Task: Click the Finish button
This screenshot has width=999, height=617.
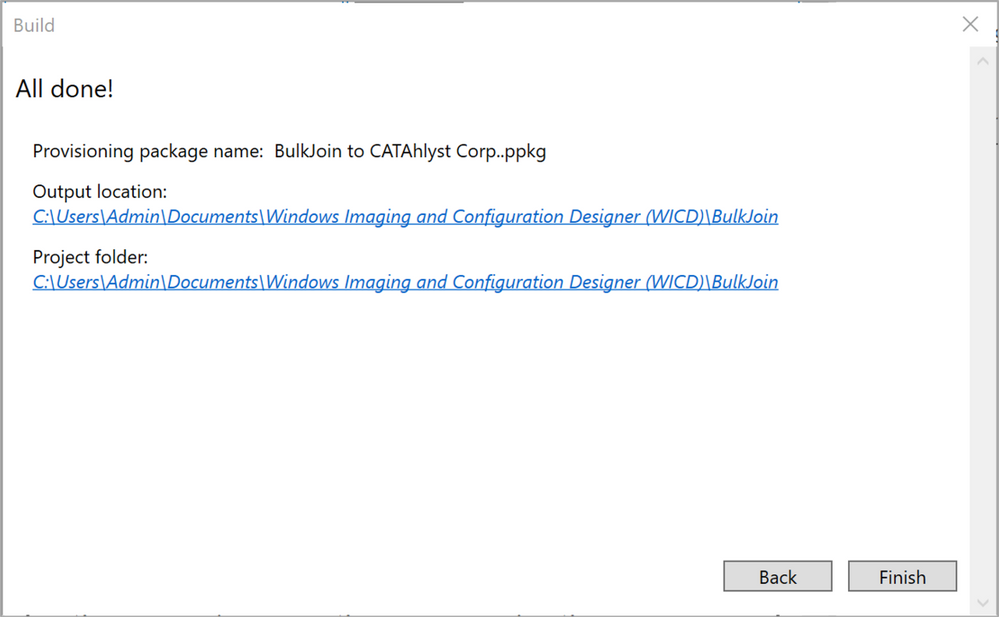Action: (x=902, y=576)
